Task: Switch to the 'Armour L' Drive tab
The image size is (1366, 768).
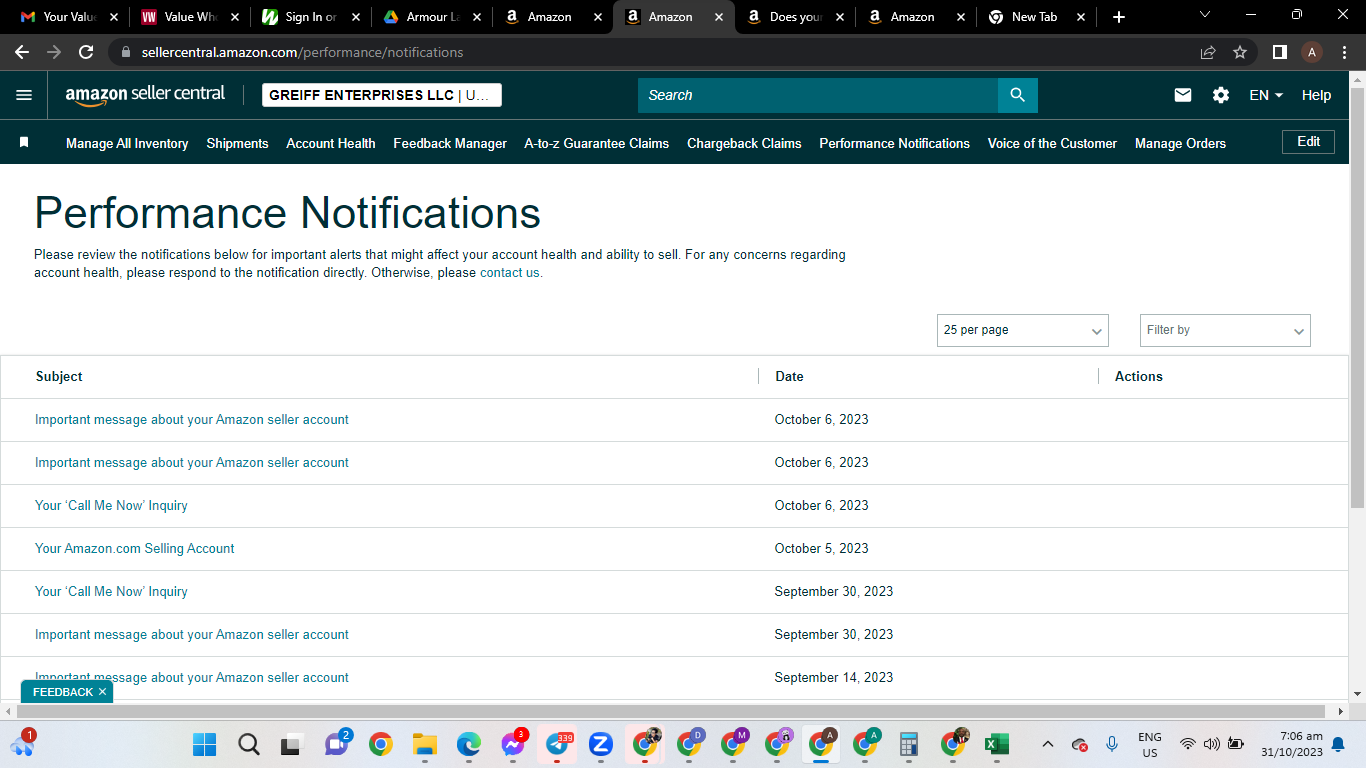Action: (x=430, y=17)
